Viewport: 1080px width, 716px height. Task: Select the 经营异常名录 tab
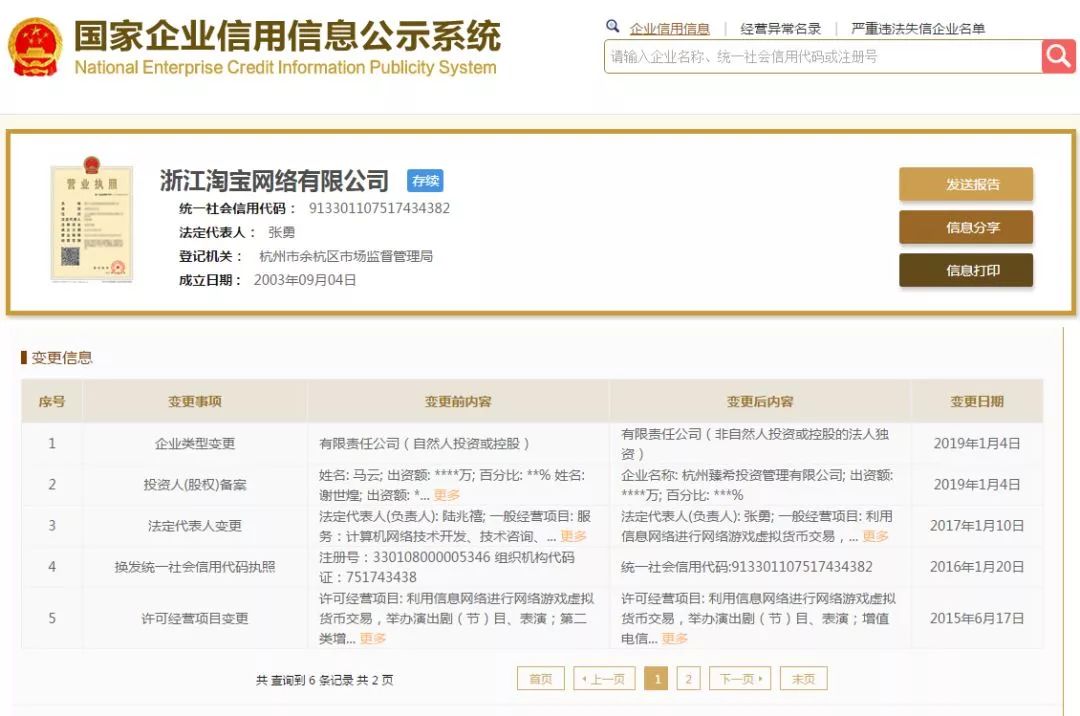tap(780, 29)
